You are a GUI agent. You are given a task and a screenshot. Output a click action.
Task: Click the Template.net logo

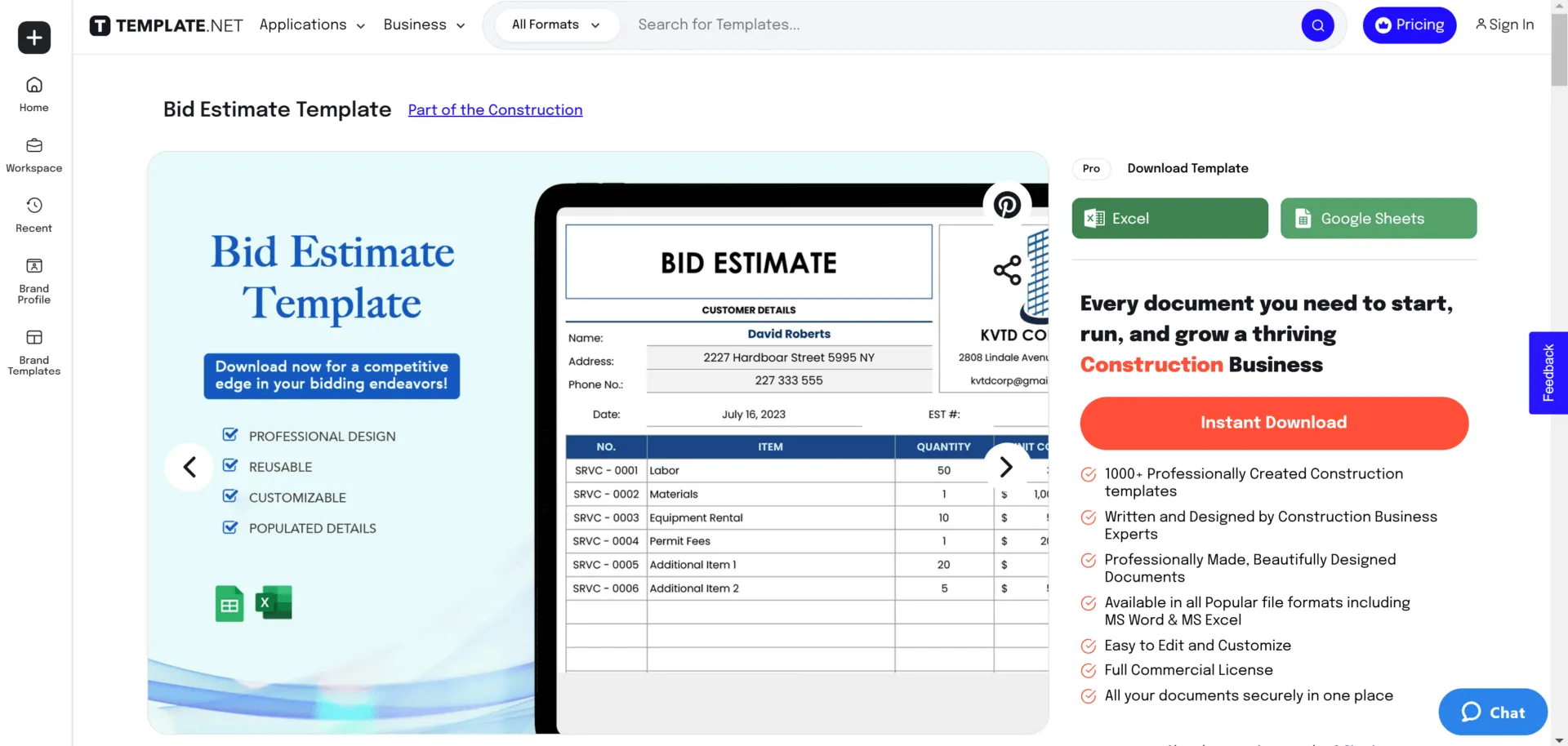point(167,25)
